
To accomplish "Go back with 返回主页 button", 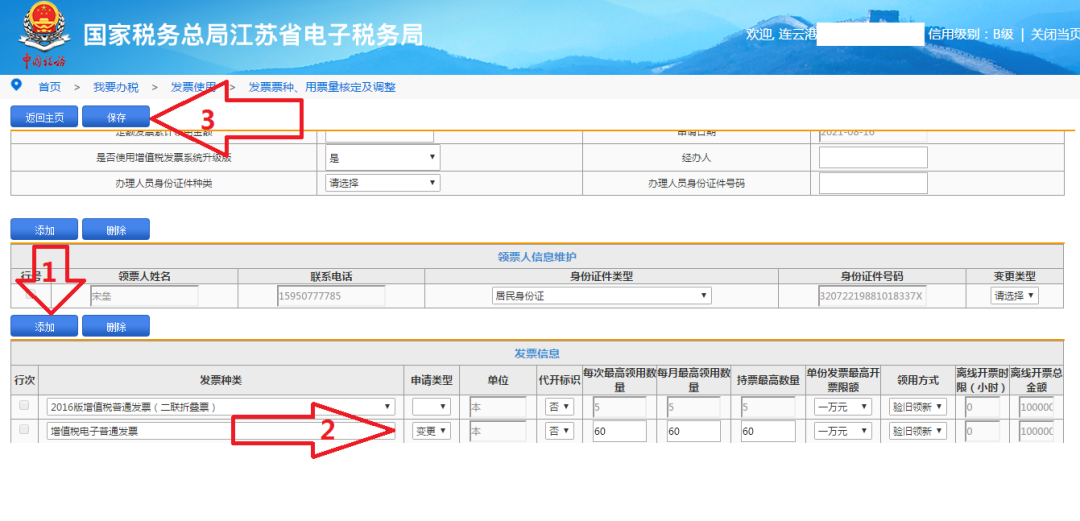I will click(45, 117).
